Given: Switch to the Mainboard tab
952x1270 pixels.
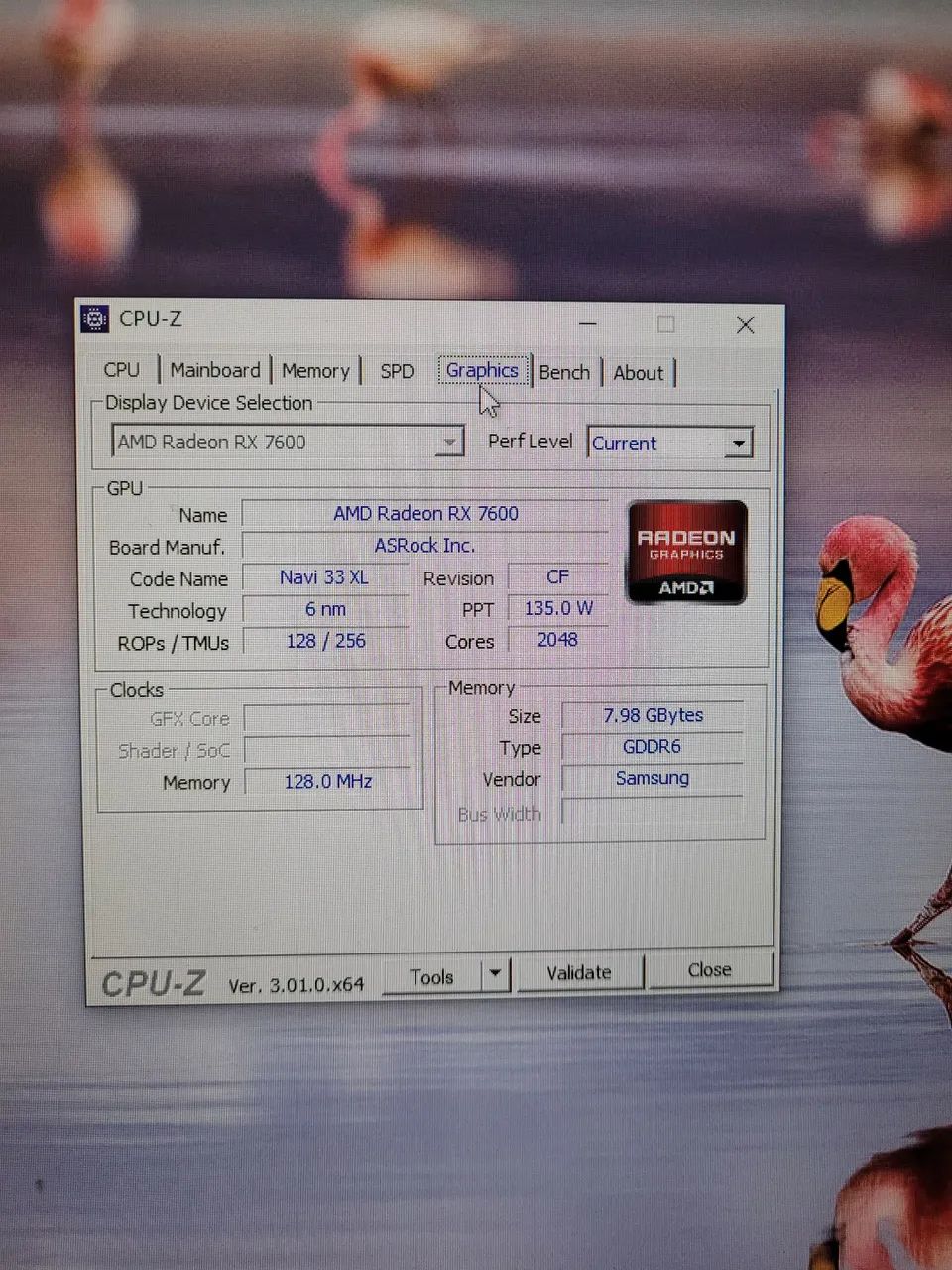Looking at the screenshot, I should tap(215, 370).
